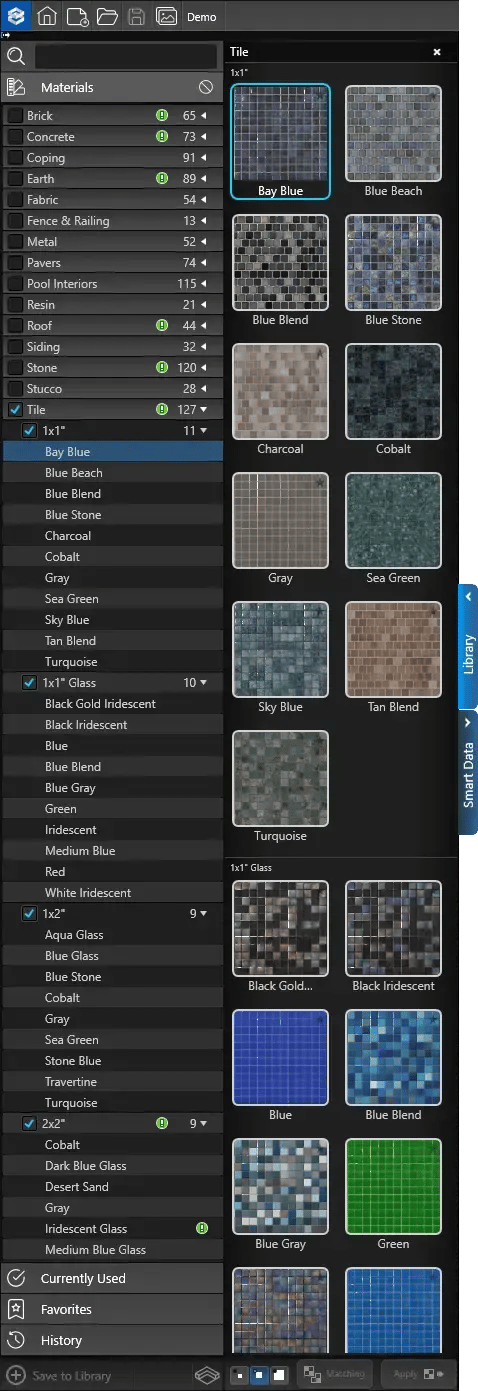Toggle the 1x1" Glass subcategory checkbox
This screenshot has height=1391, width=478.
click(30, 682)
